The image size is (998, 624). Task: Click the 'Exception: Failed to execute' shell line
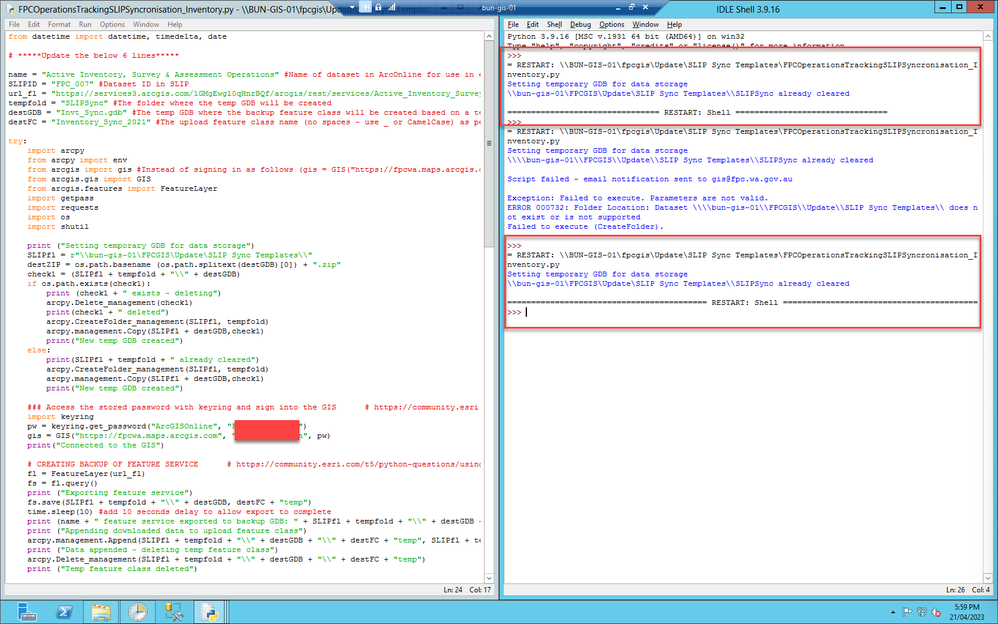click(638, 198)
